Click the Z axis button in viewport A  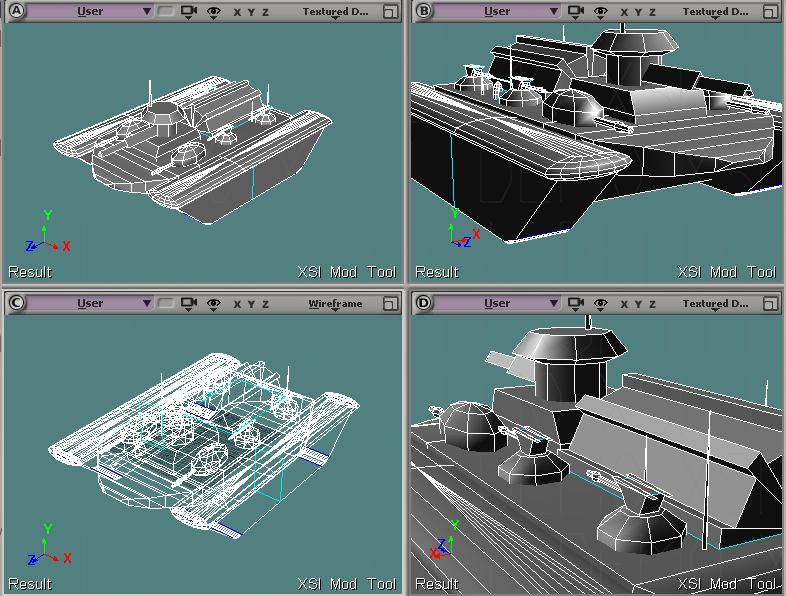click(x=266, y=12)
